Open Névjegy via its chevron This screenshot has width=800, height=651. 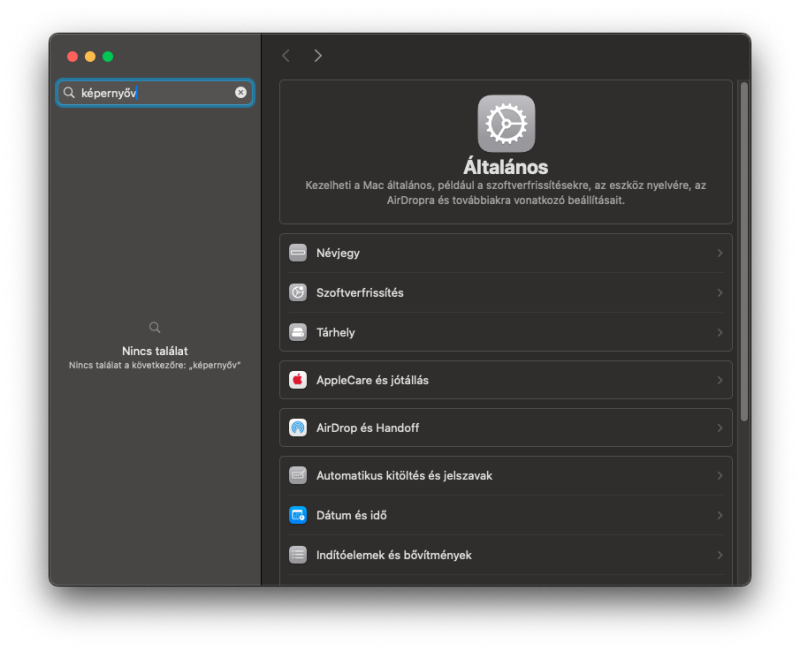click(720, 253)
